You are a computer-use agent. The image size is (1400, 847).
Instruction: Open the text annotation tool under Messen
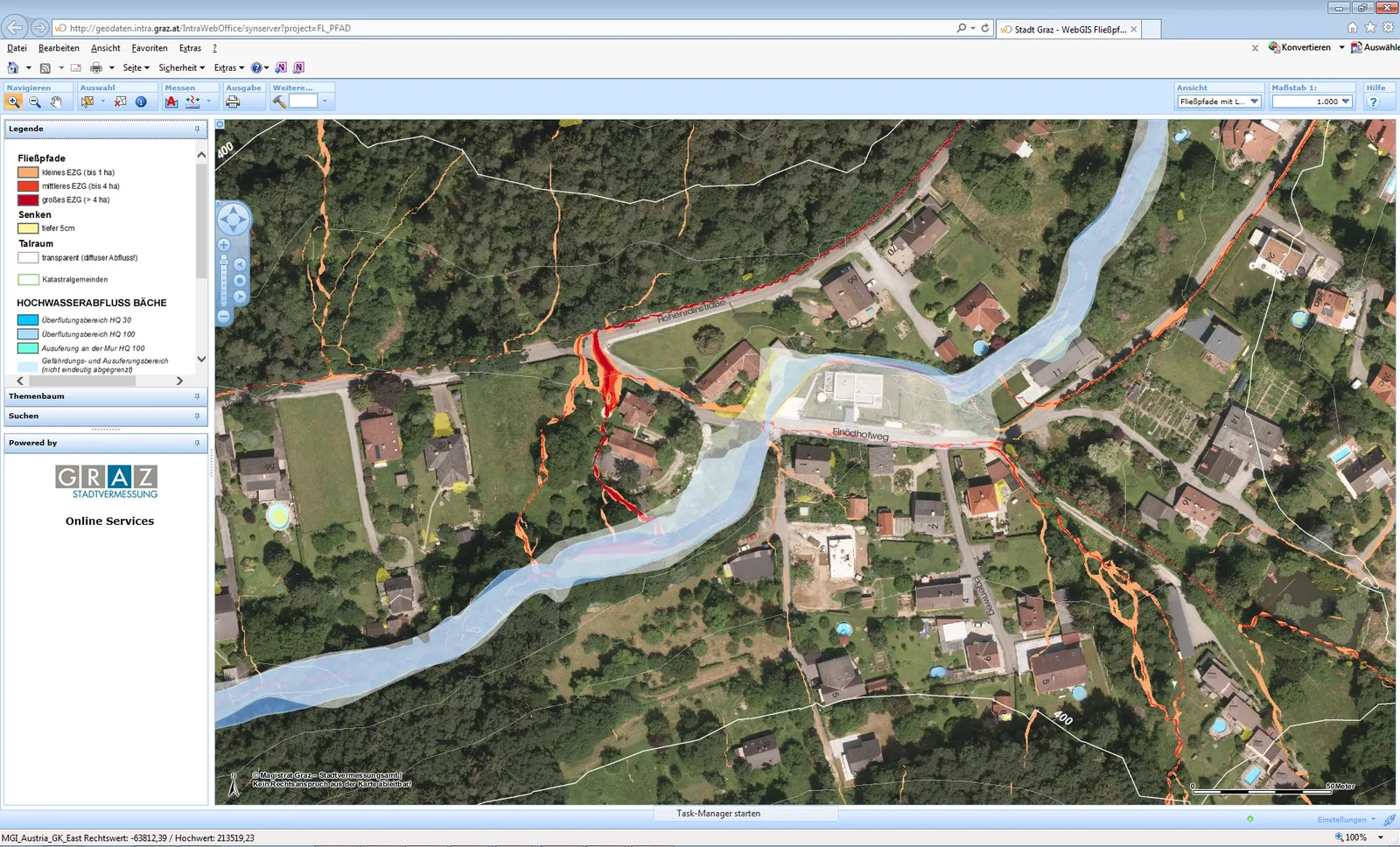171,101
